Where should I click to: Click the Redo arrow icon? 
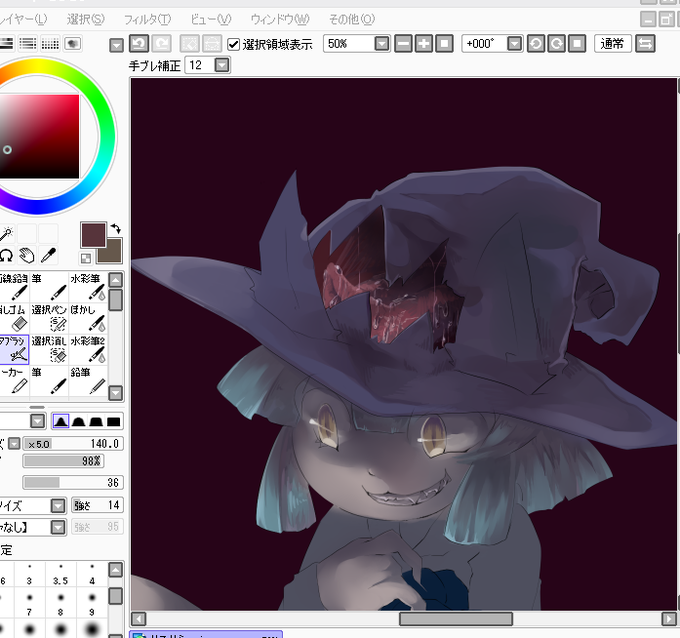pos(162,44)
